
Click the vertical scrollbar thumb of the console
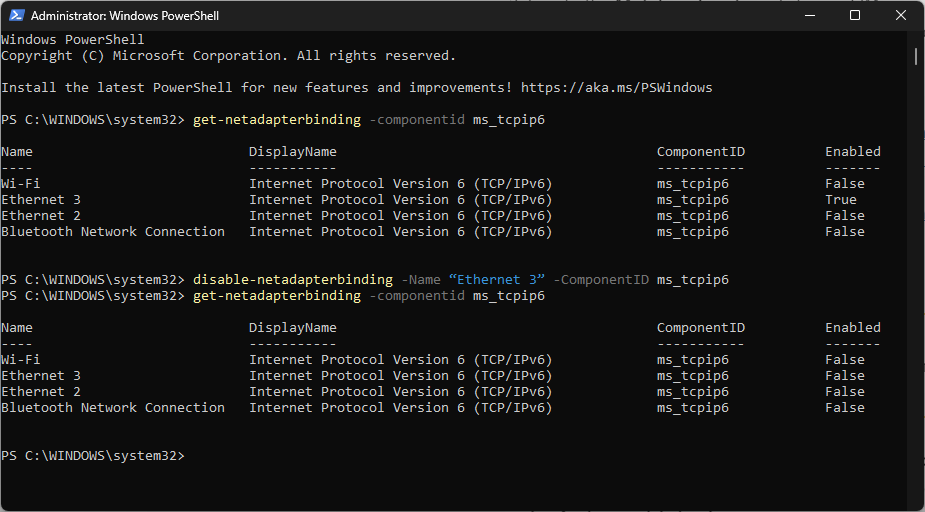[916, 57]
